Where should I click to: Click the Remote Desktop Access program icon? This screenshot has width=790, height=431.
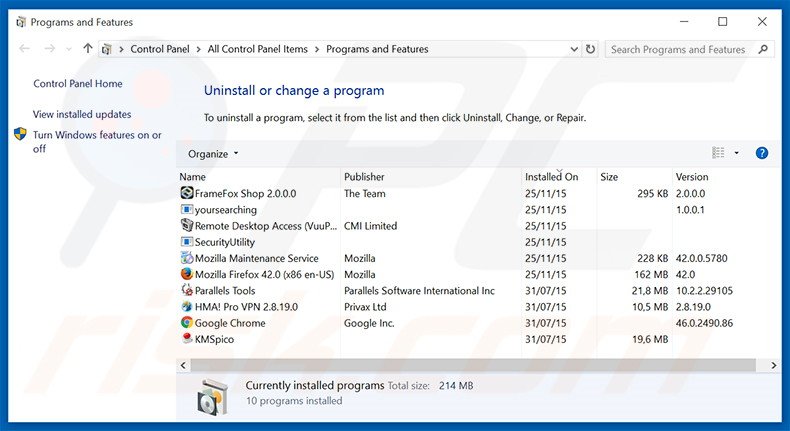(x=187, y=225)
